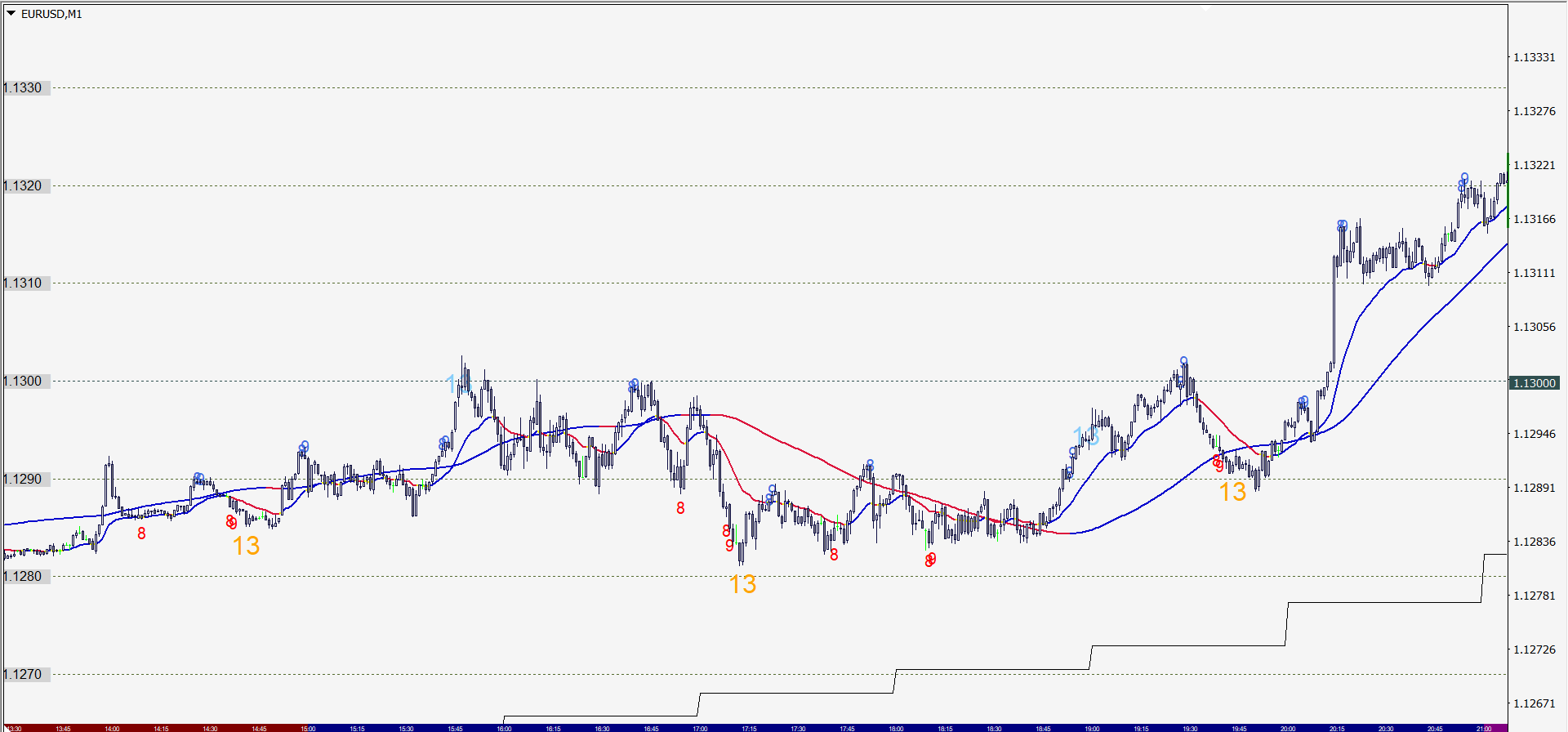Pick the 19:30 tick on the time axis
1568x732 pixels.
[x=1190, y=728]
